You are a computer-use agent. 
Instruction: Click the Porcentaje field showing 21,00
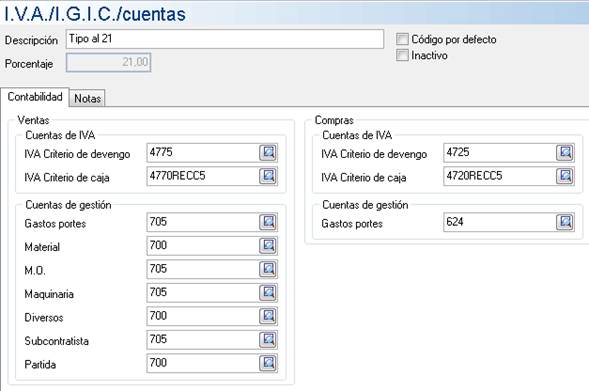pos(109,62)
